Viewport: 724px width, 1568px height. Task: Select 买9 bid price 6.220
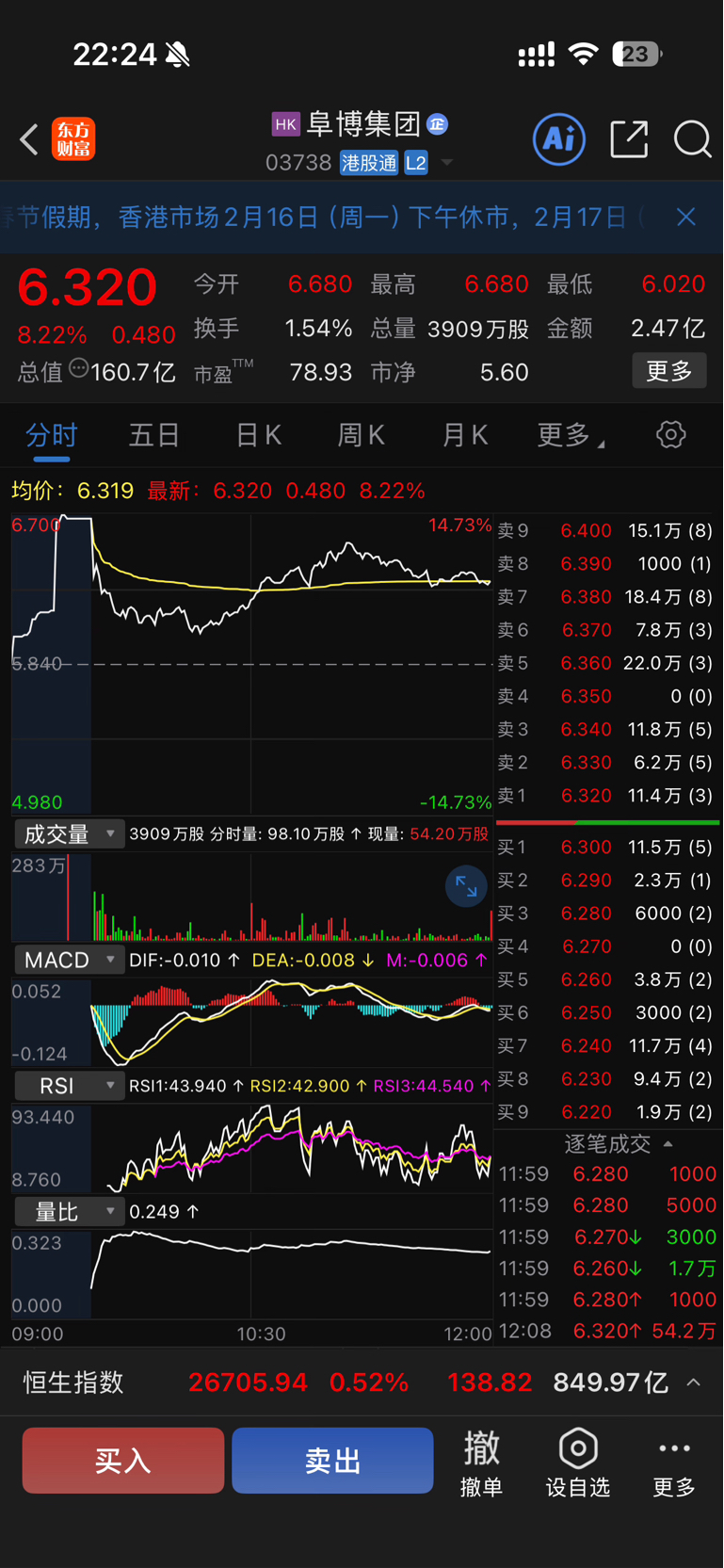tap(607, 1112)
